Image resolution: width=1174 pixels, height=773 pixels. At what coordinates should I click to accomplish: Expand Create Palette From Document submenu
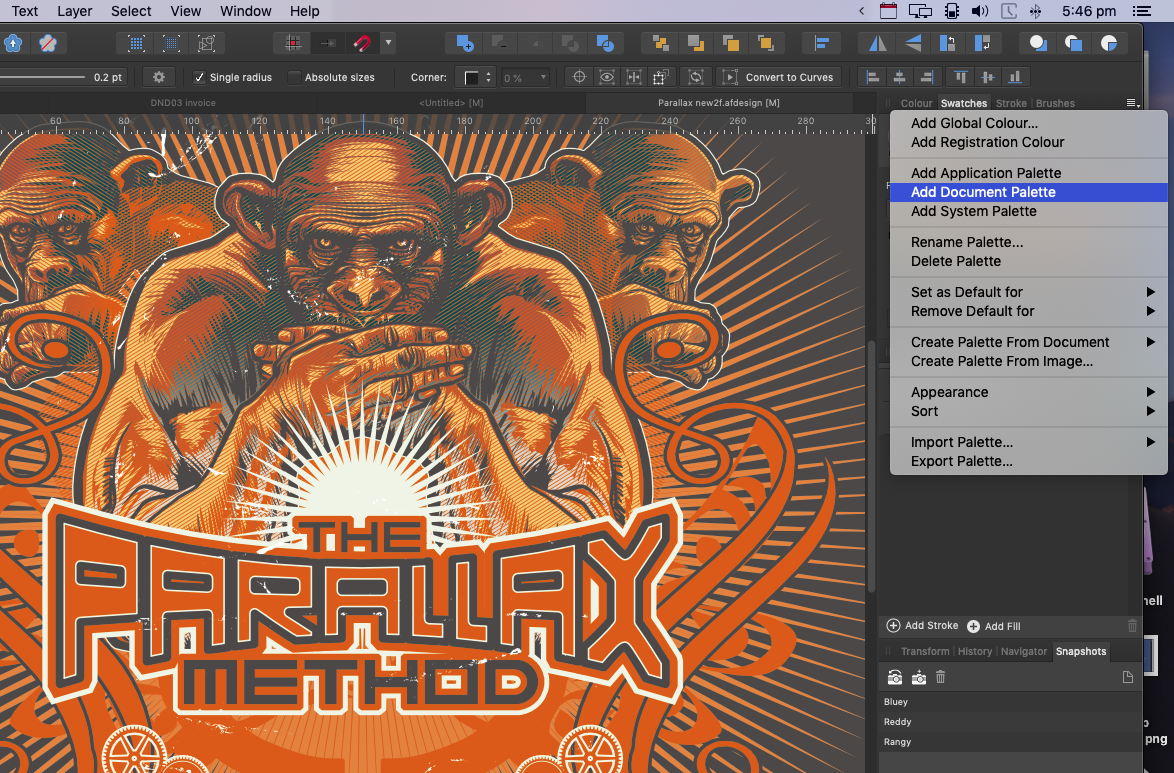1029,342
